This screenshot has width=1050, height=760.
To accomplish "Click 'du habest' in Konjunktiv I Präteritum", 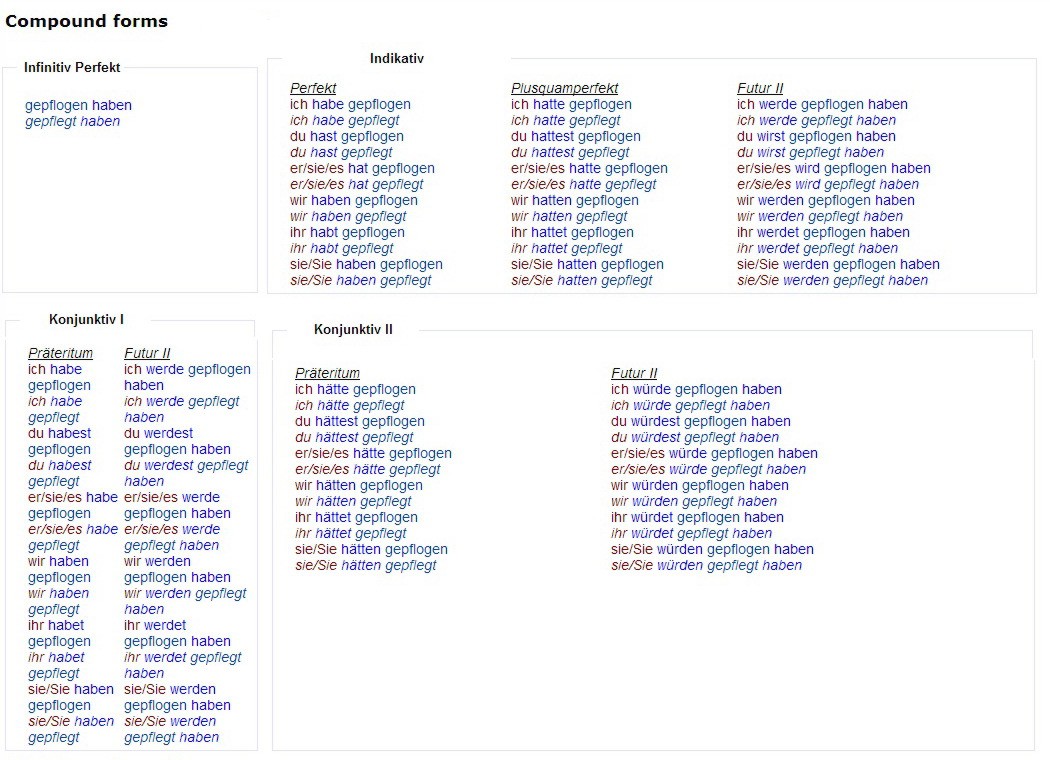I will click(59, 433).
